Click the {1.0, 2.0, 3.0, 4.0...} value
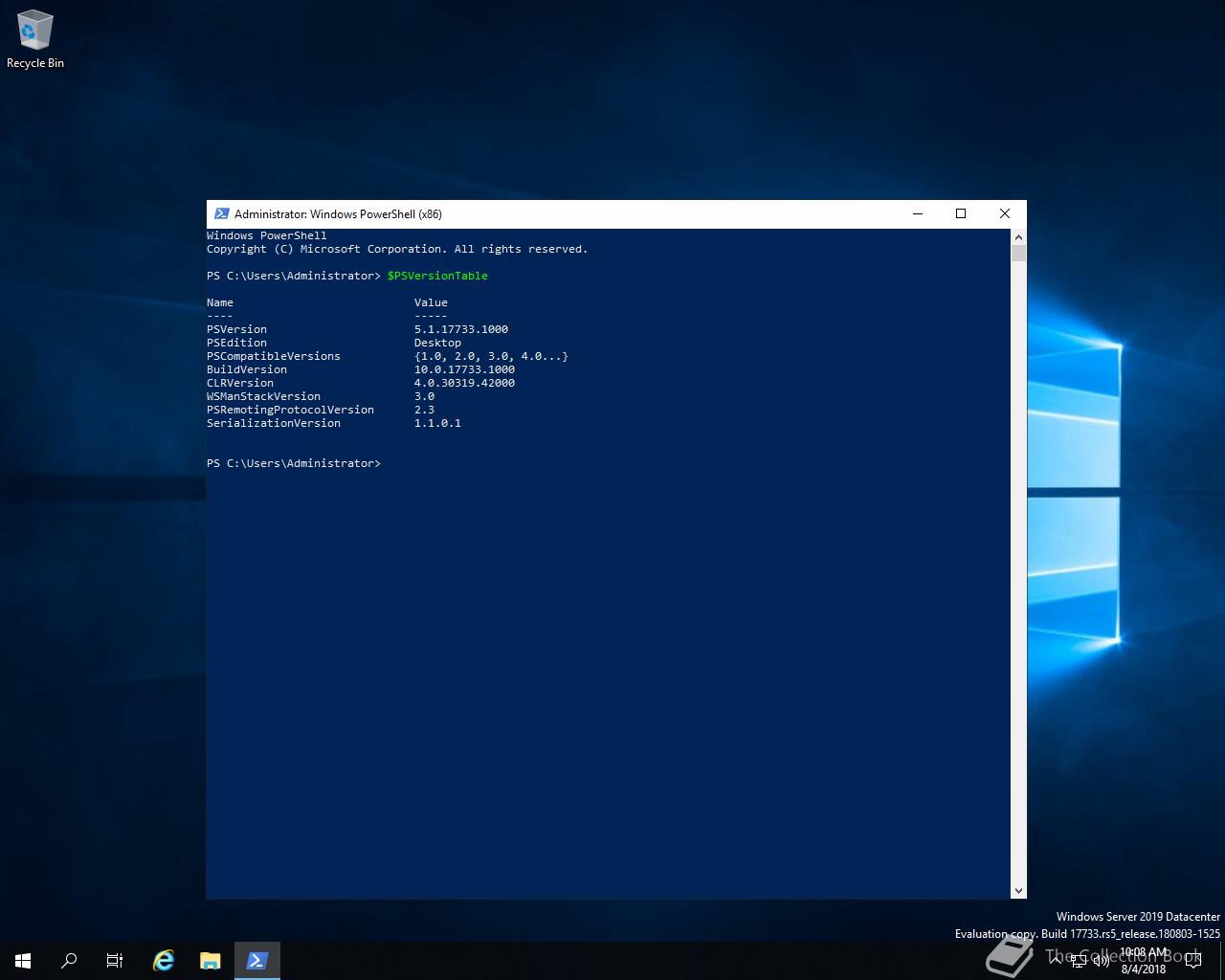Image resolution: width=1225 pixels, height=980 pixels. (491, 356)
